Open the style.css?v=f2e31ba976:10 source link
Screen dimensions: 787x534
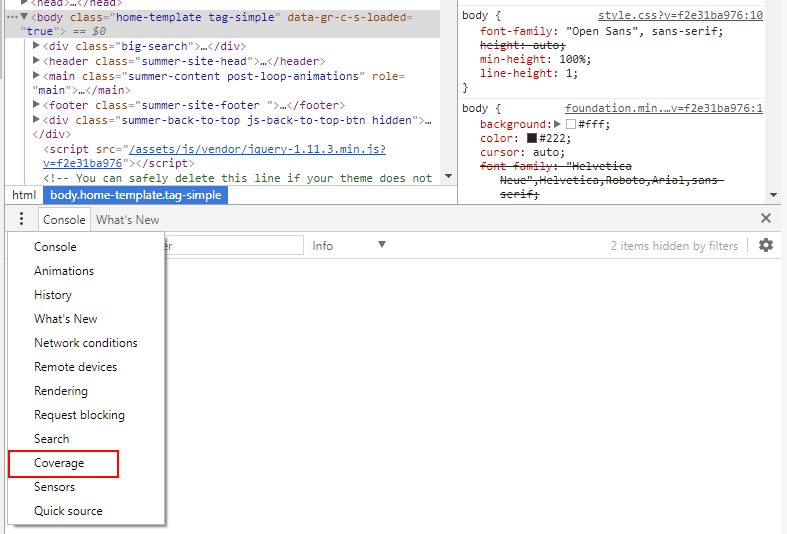pyautogui.click(x=680, y=16)
